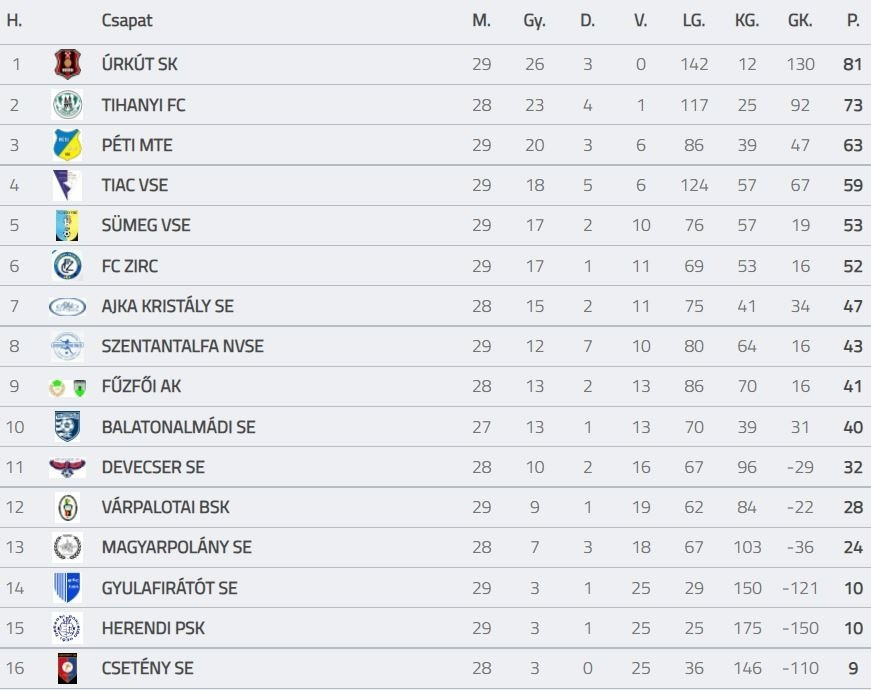Click the Csetény SE club crest
Image resolution: width=871 pixels, height=690 pixels.
[67, 668]
